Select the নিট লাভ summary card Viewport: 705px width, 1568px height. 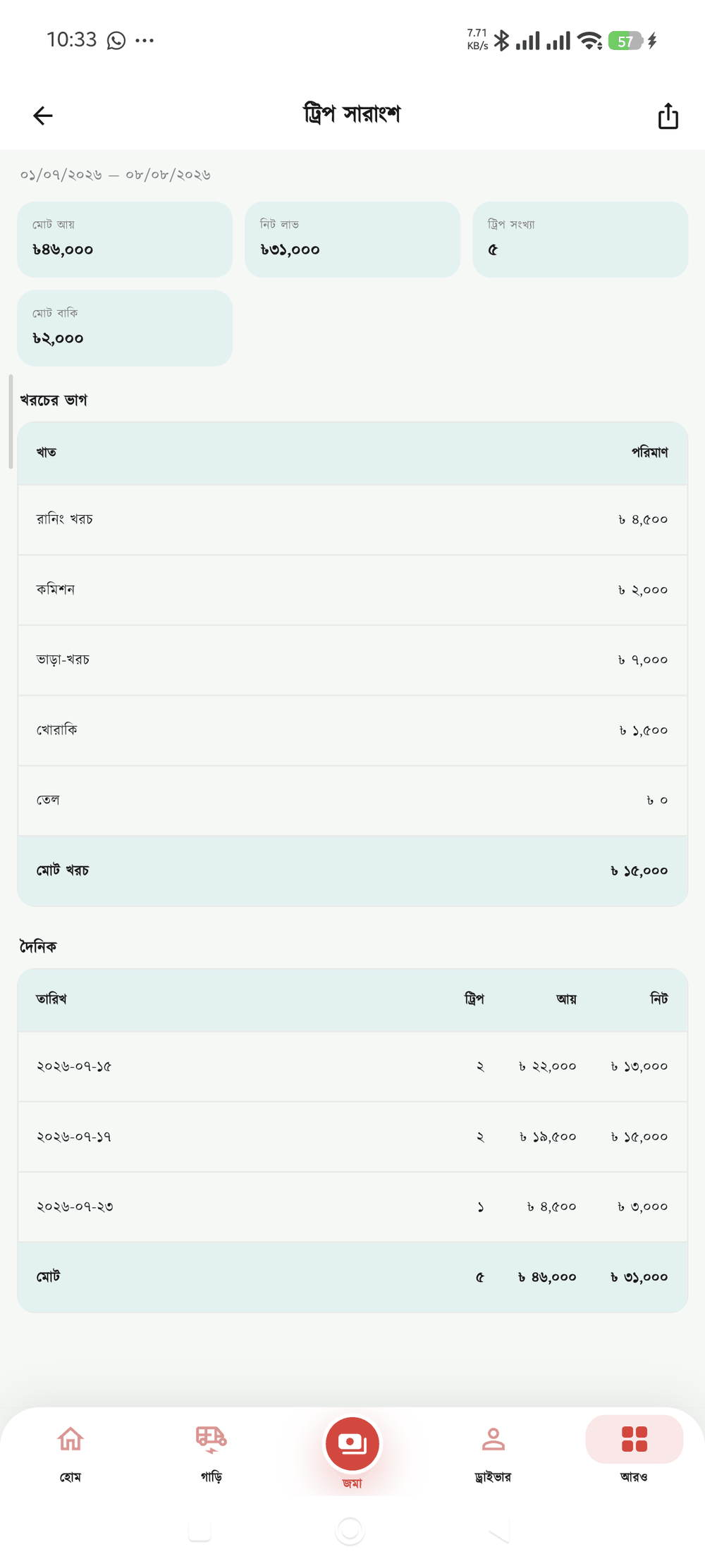(352, 240)
